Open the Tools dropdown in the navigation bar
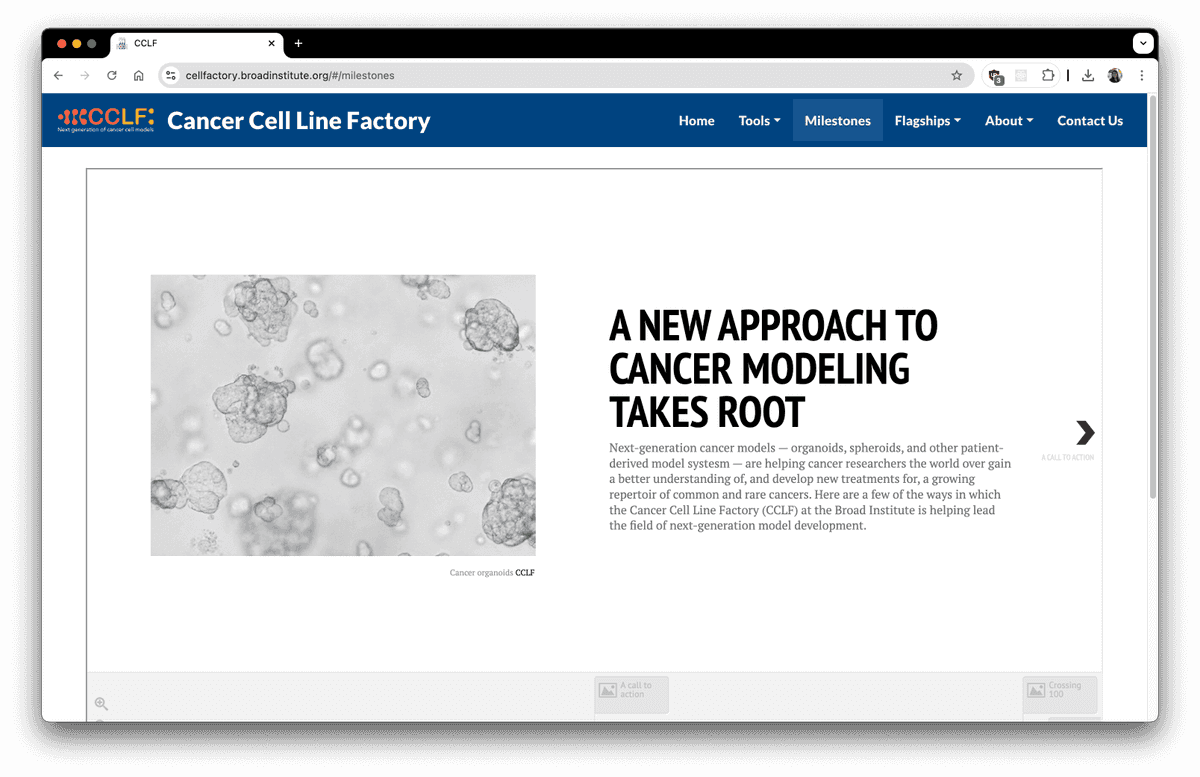The height and width of the screenshot is (777, 1200). point(759,120)
